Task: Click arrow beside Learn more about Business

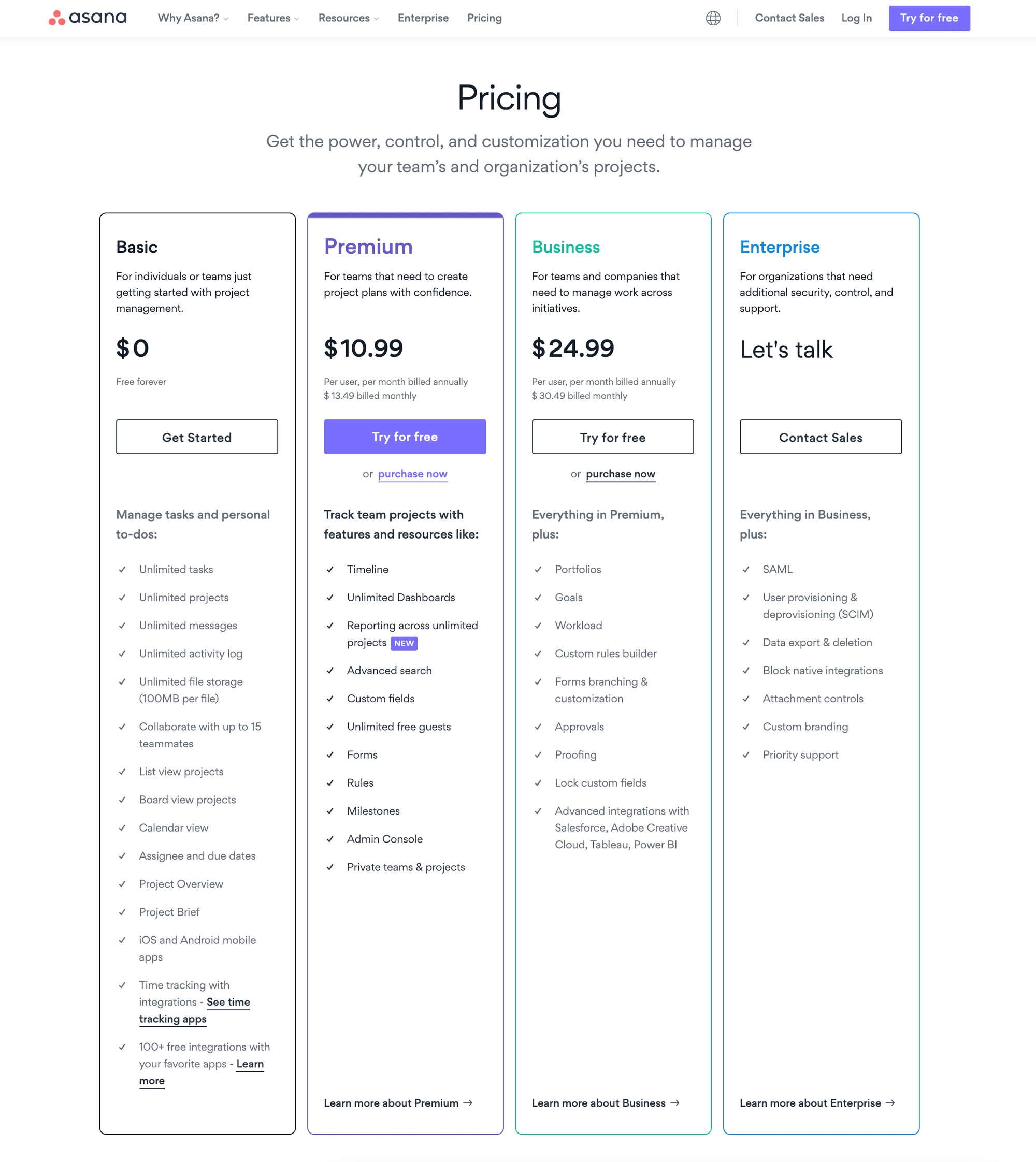Action: pyautogui.click(x=675, y=1103)
